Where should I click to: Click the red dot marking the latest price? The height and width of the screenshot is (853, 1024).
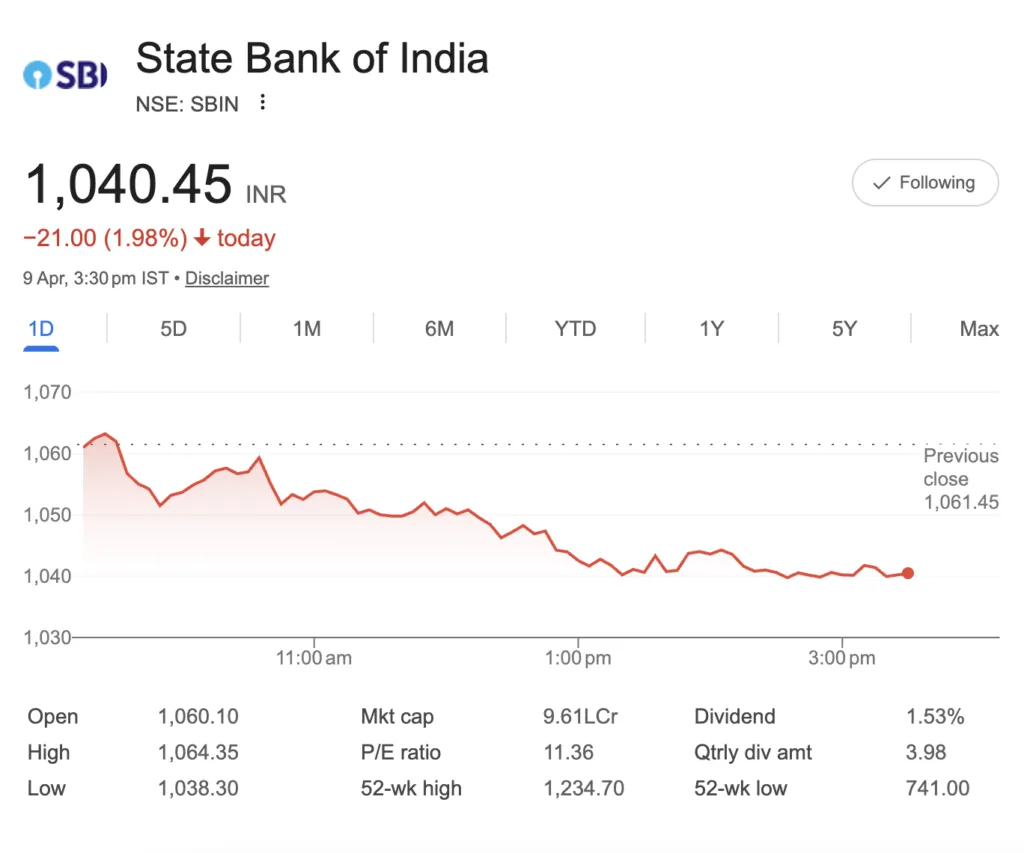(907, 573)
